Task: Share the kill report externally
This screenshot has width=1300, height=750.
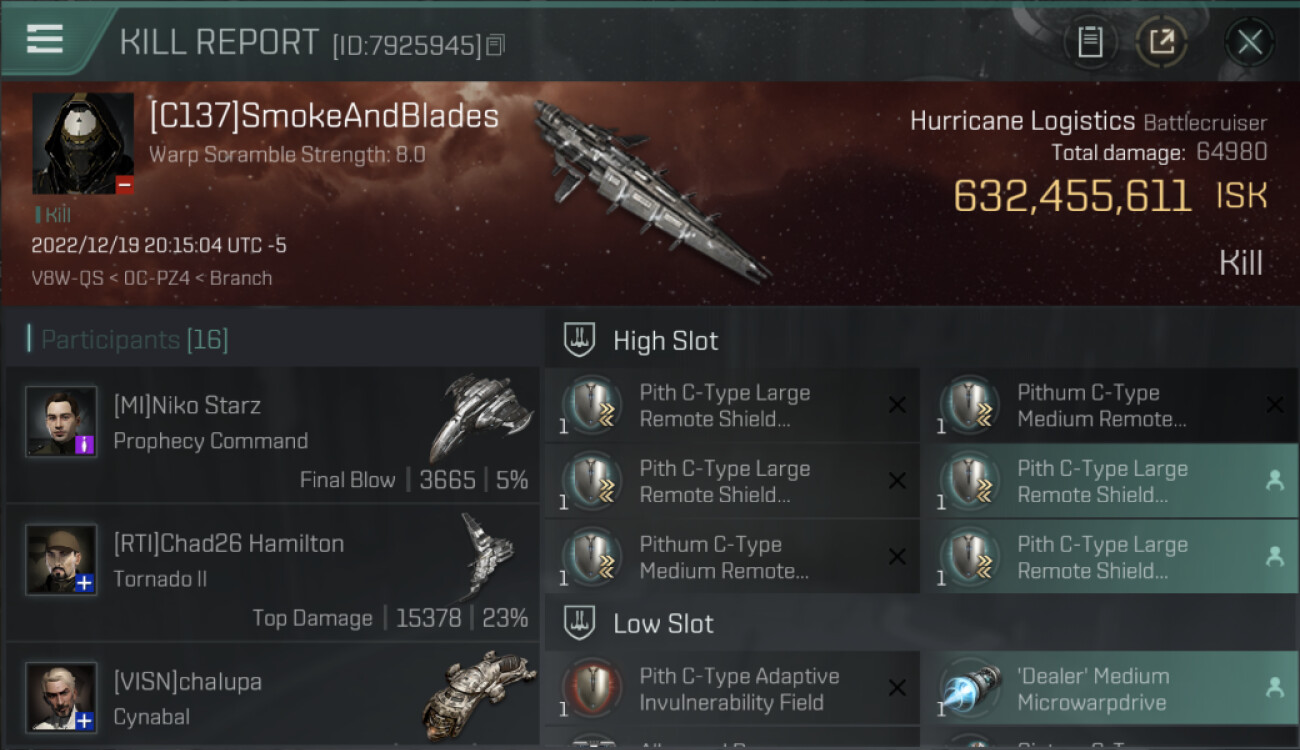Action: click(1161, 42)
